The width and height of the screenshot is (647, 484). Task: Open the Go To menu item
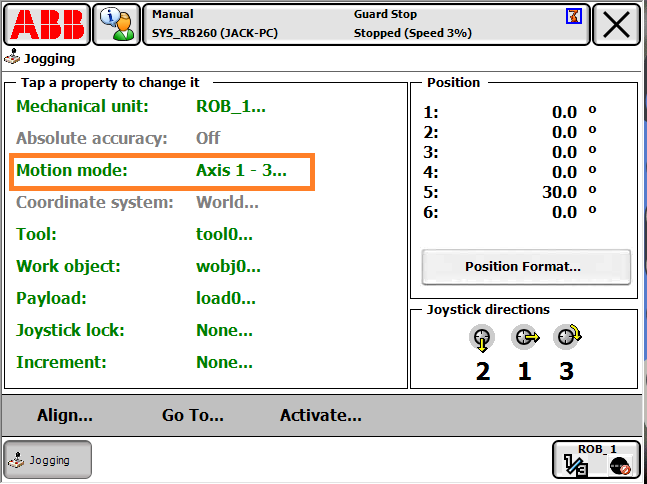coord(193,416)
